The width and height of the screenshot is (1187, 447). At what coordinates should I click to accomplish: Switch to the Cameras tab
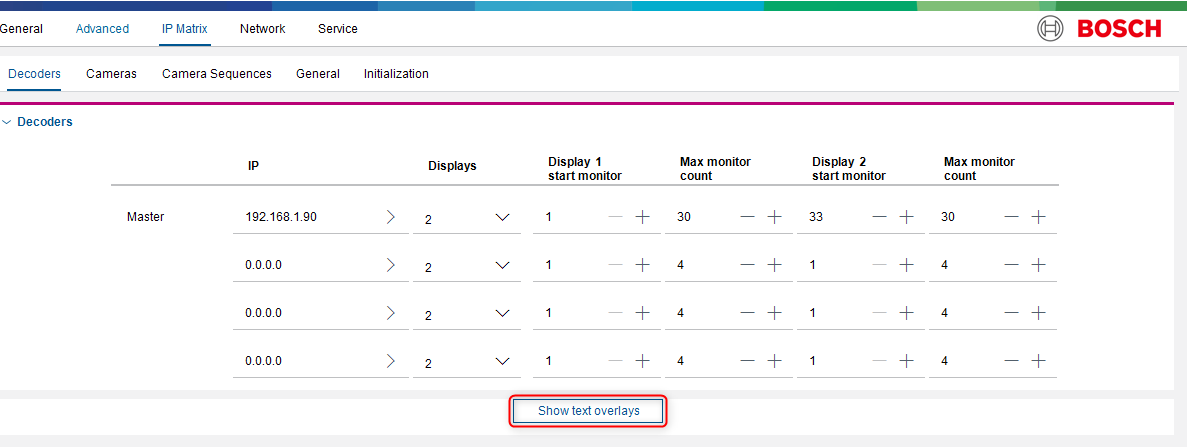(111, 74)
